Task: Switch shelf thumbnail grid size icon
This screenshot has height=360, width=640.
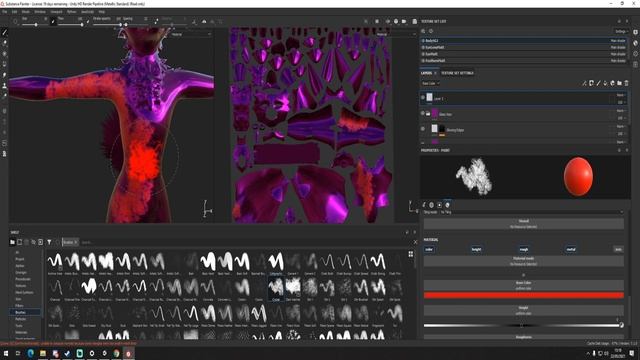Action: (x=411, y=254)
